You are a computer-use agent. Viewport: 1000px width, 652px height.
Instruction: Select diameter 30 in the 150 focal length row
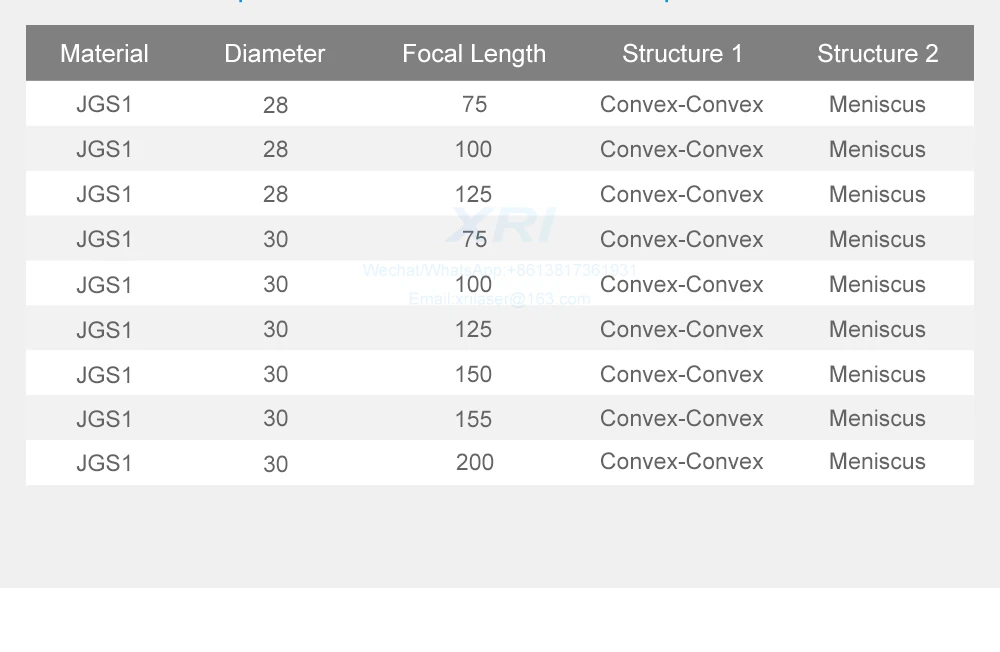275,374
